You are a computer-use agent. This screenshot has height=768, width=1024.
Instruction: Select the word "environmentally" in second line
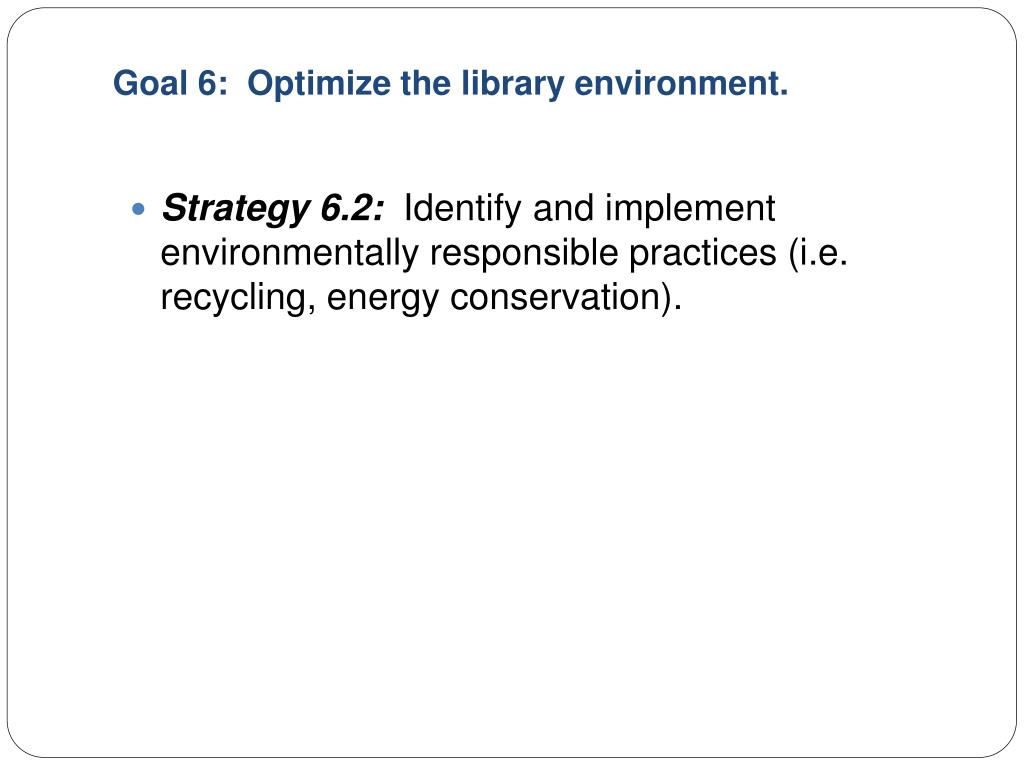pos(289,253)
